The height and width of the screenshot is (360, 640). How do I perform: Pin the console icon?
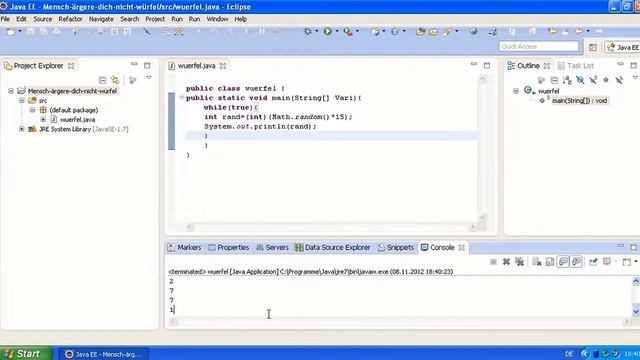(x=593, y=262)
